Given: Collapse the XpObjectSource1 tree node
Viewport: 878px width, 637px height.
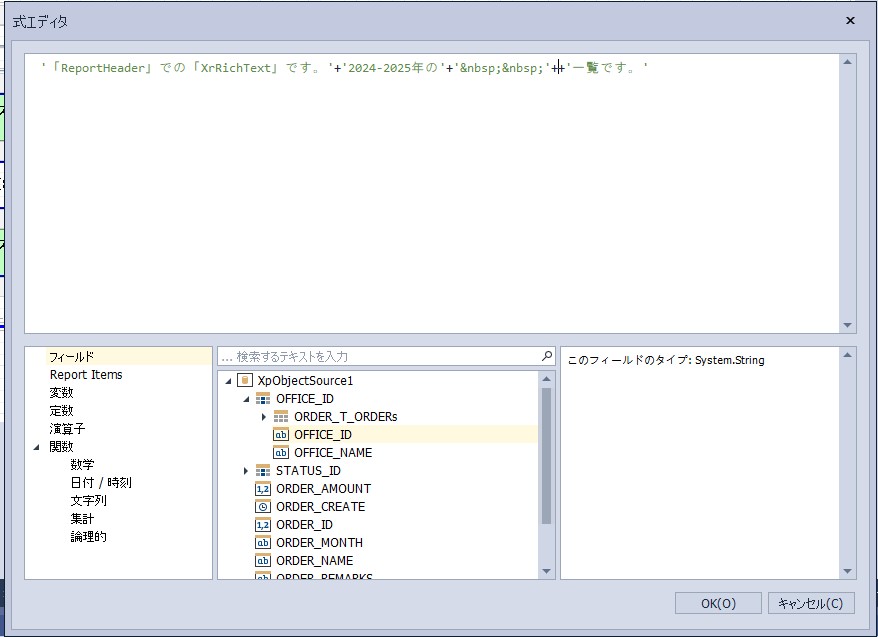Looking at the screenshot, I should click(228, 381).
